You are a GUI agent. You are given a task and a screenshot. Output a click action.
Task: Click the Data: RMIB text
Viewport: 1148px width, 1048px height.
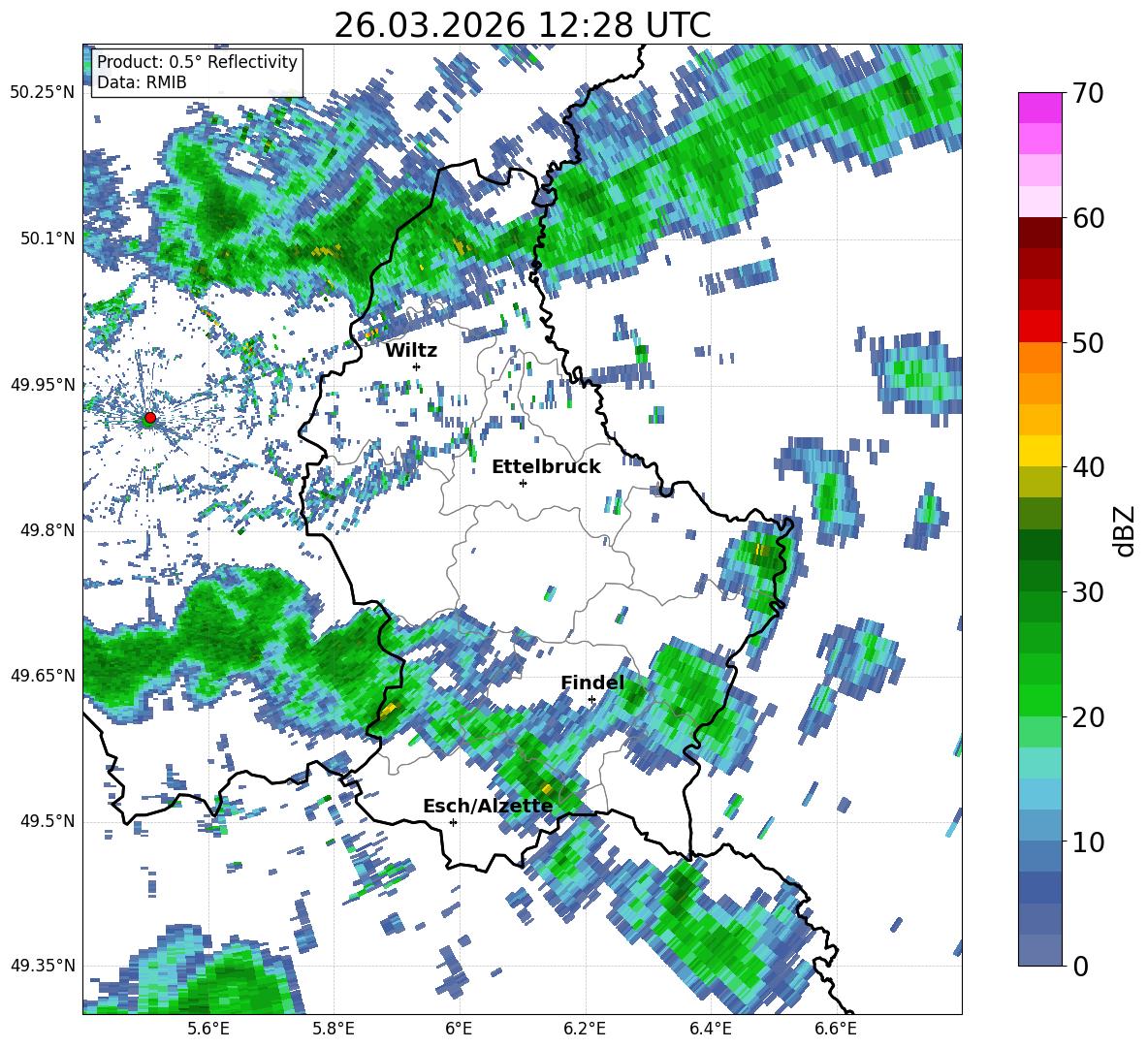(142, 82)
